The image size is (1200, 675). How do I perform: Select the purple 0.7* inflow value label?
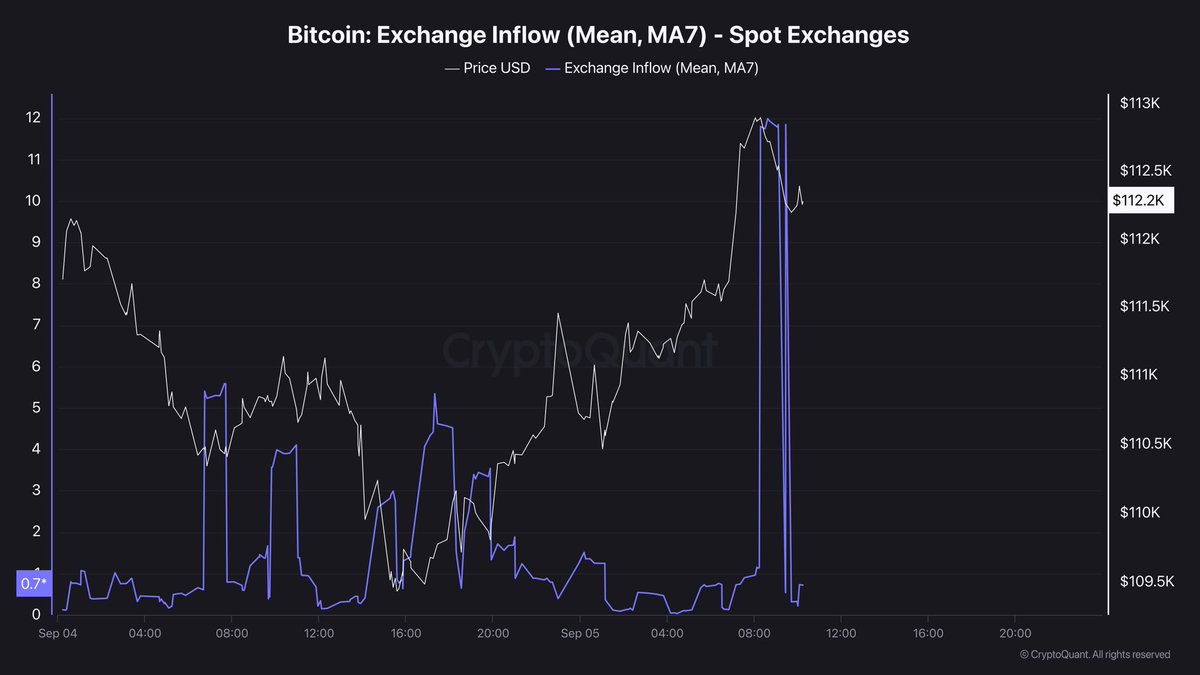point(33,583)
